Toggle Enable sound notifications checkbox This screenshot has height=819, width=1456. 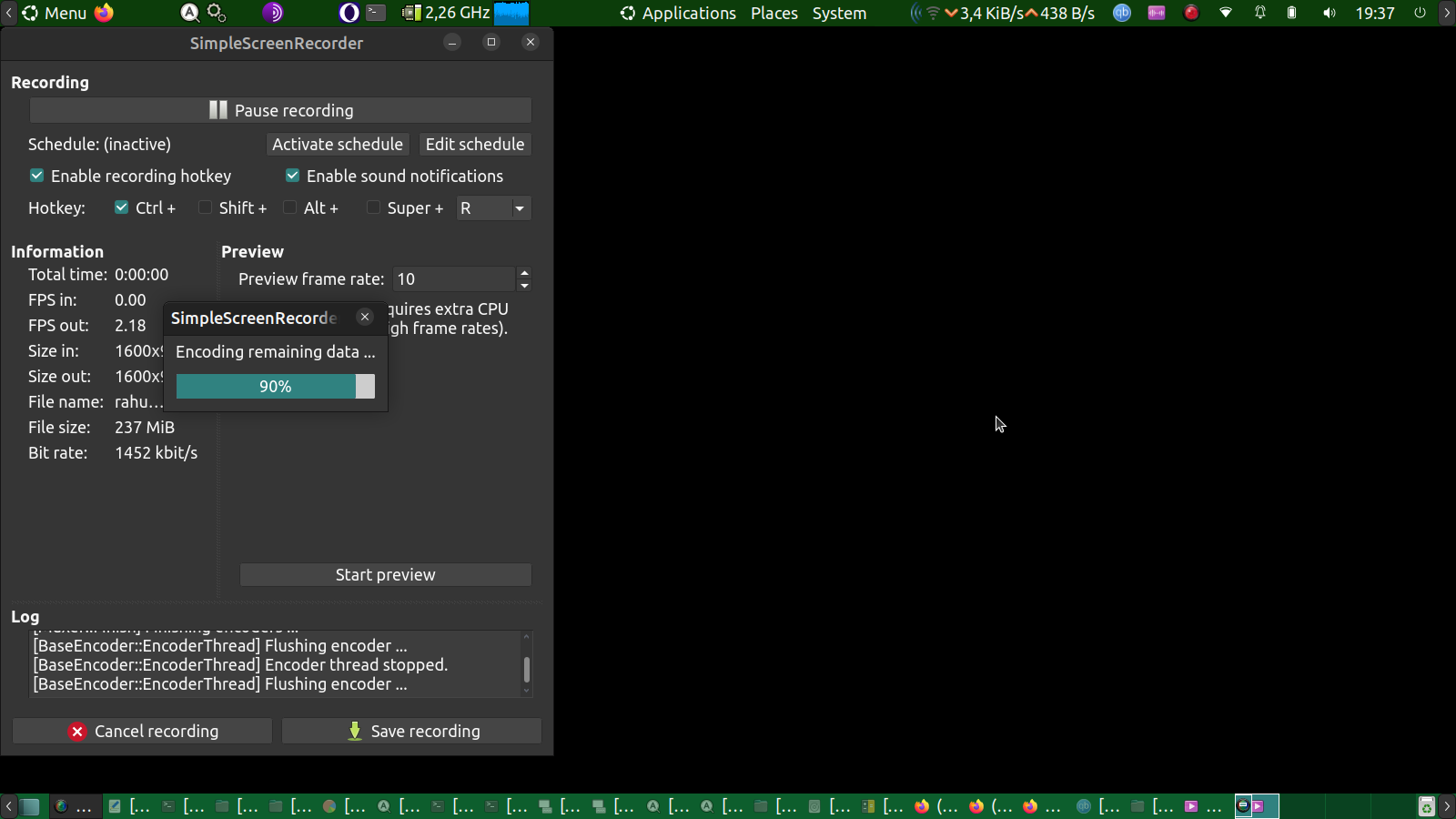(293, 176)
